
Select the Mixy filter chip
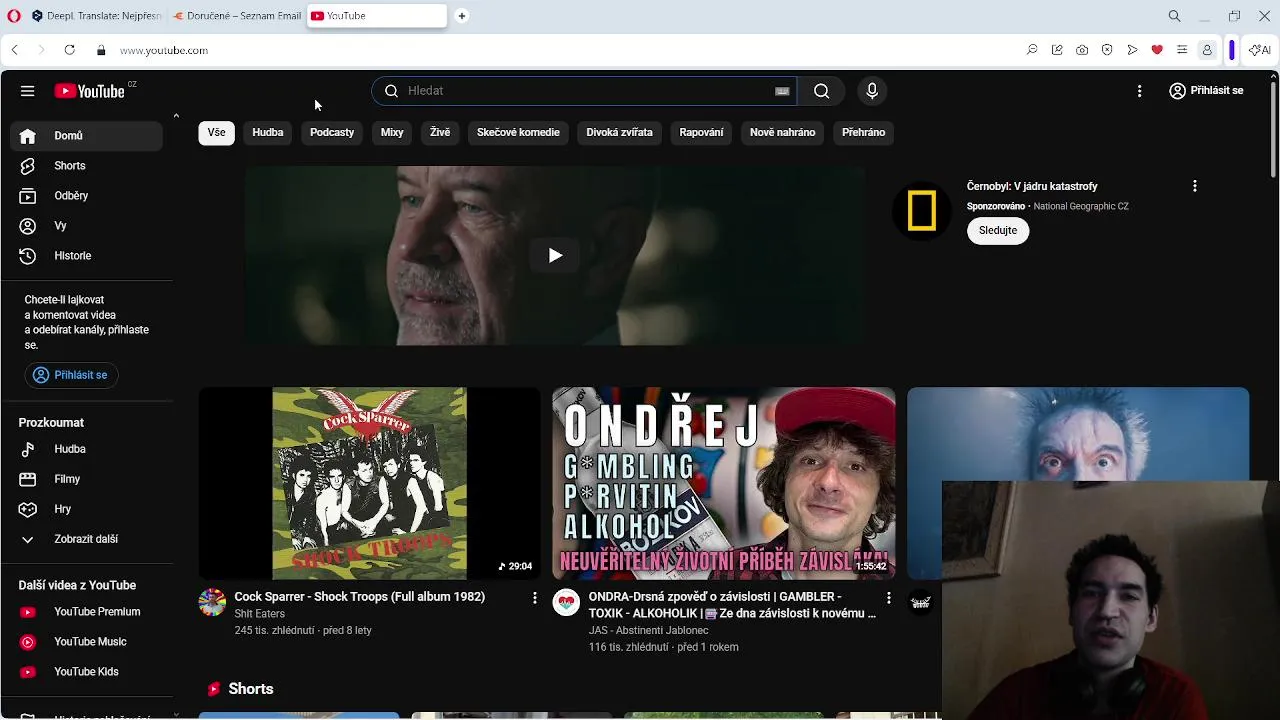tap(392, 132)
